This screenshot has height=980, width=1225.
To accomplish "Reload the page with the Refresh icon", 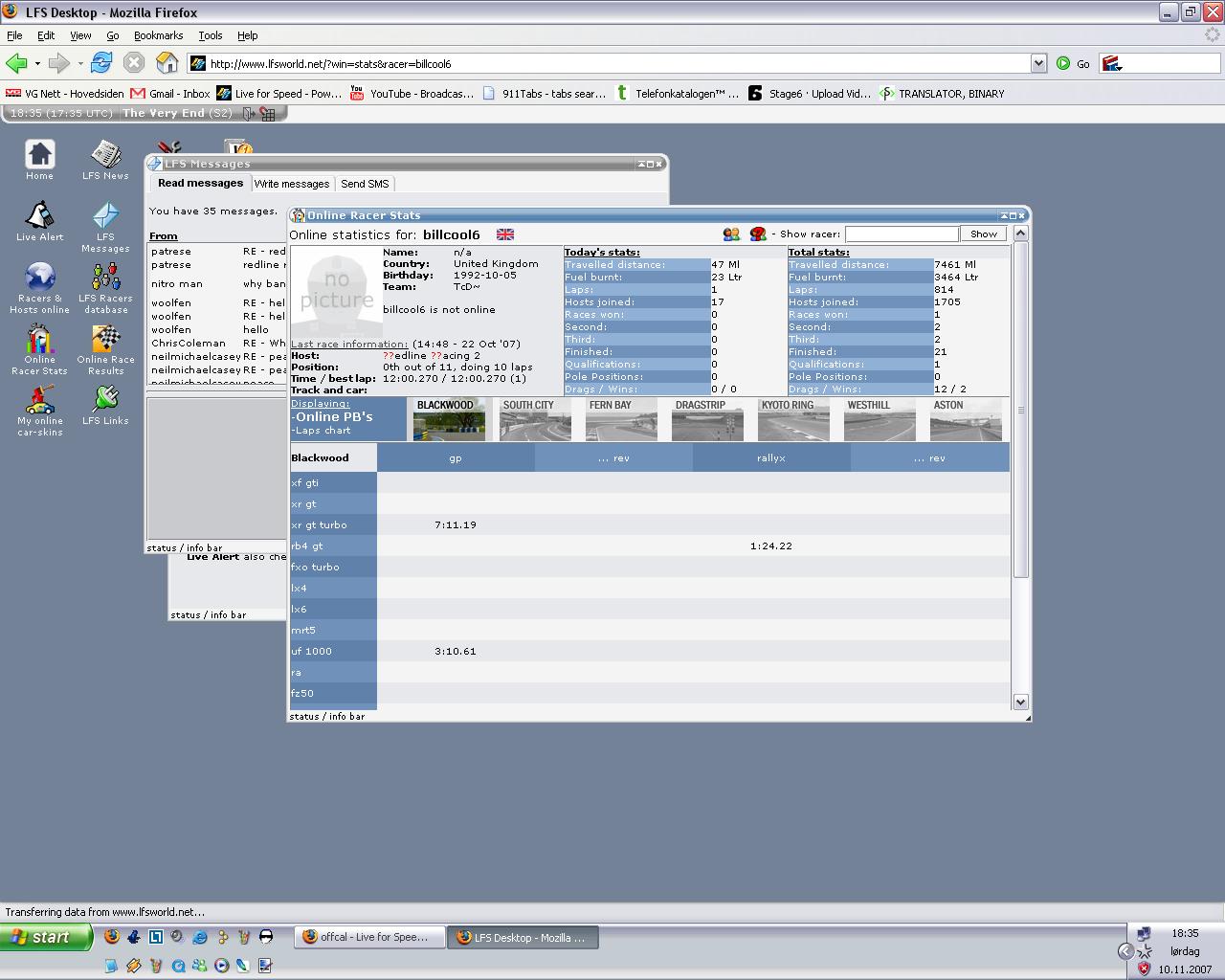I will tap(100, 63).
